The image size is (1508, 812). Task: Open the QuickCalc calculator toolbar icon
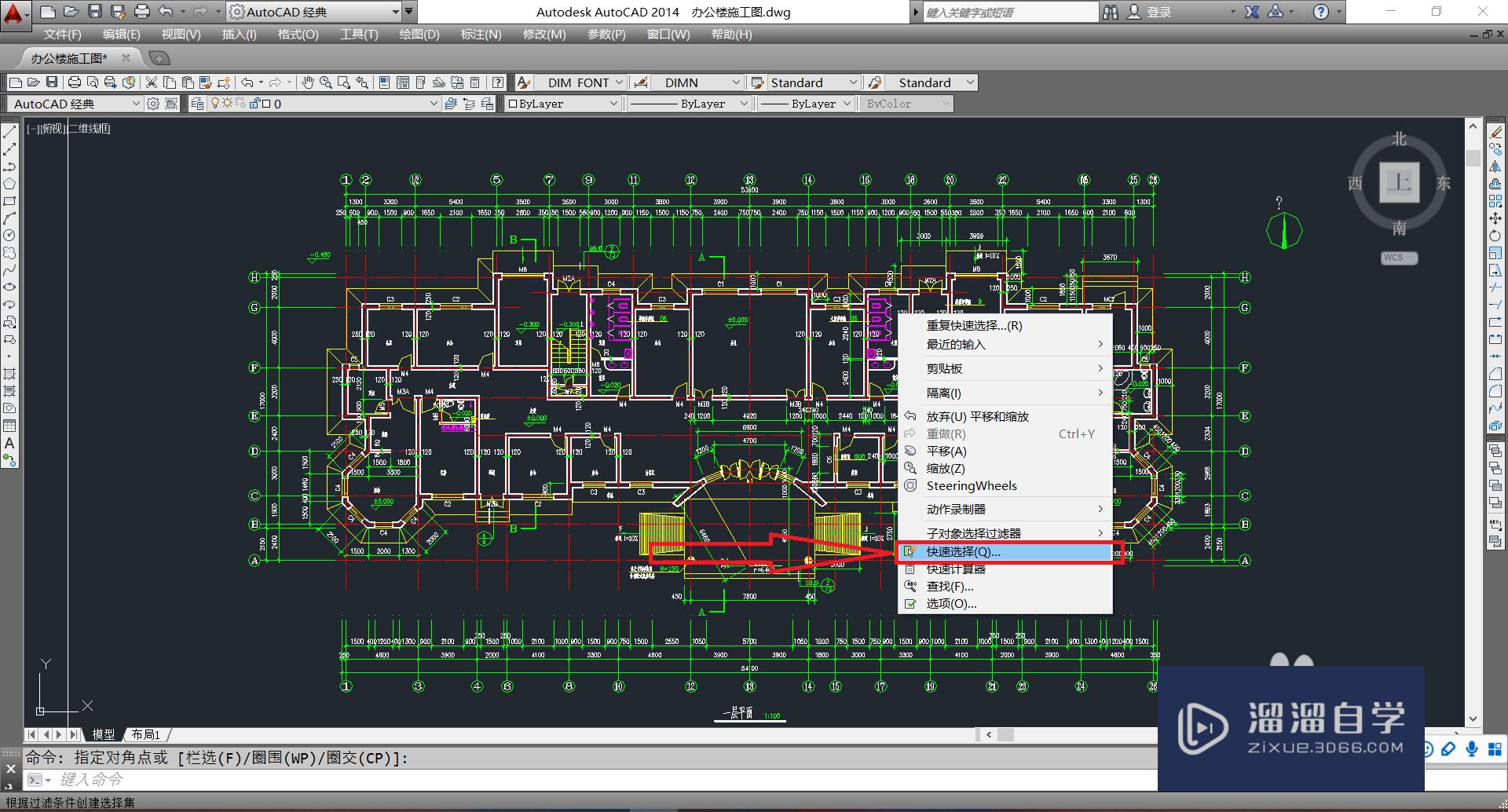(474, 82)
